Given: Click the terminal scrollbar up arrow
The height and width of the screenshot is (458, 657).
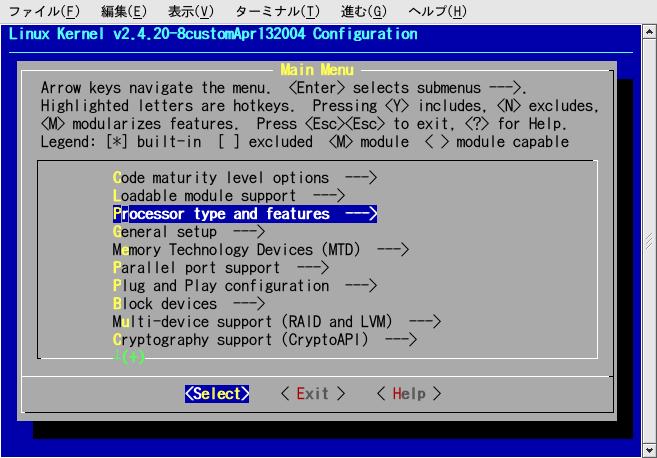Looking at the screenshot, I should coord(649,32).
